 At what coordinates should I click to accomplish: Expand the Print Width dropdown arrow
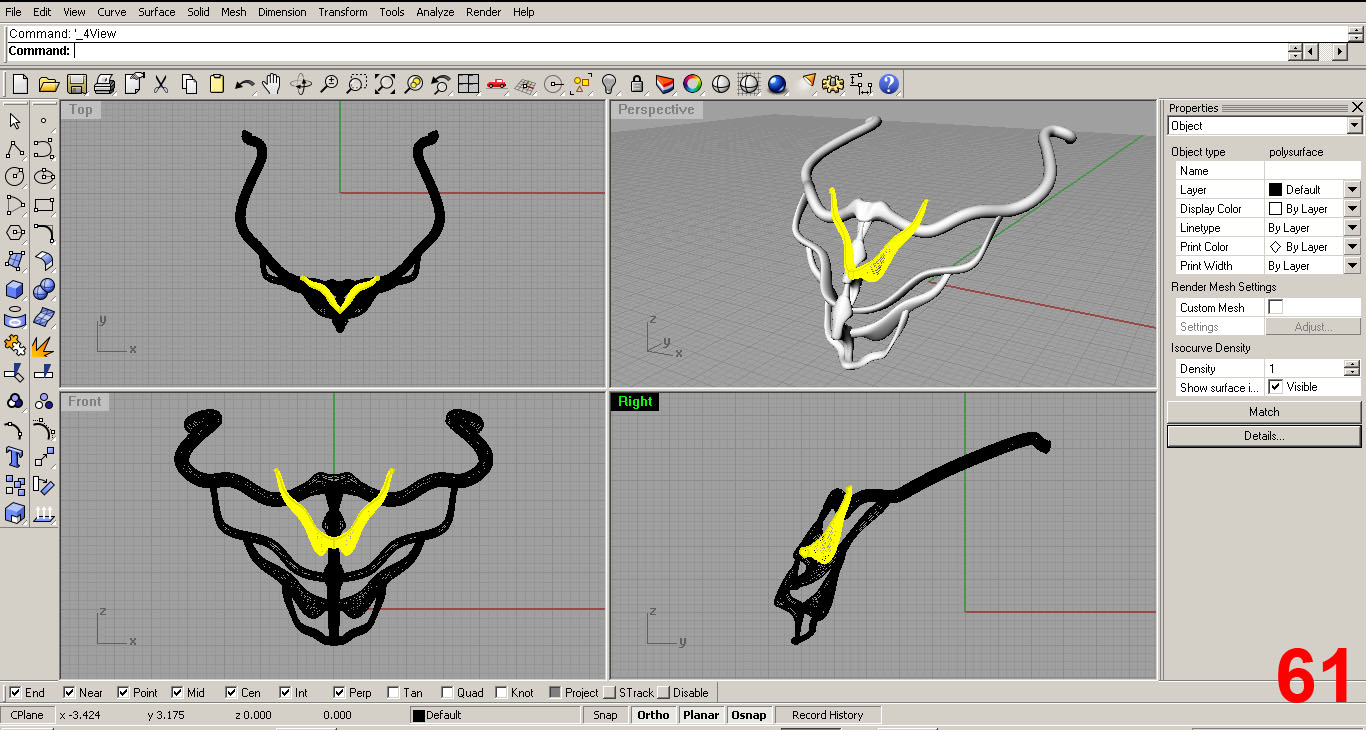(1352, 265)
